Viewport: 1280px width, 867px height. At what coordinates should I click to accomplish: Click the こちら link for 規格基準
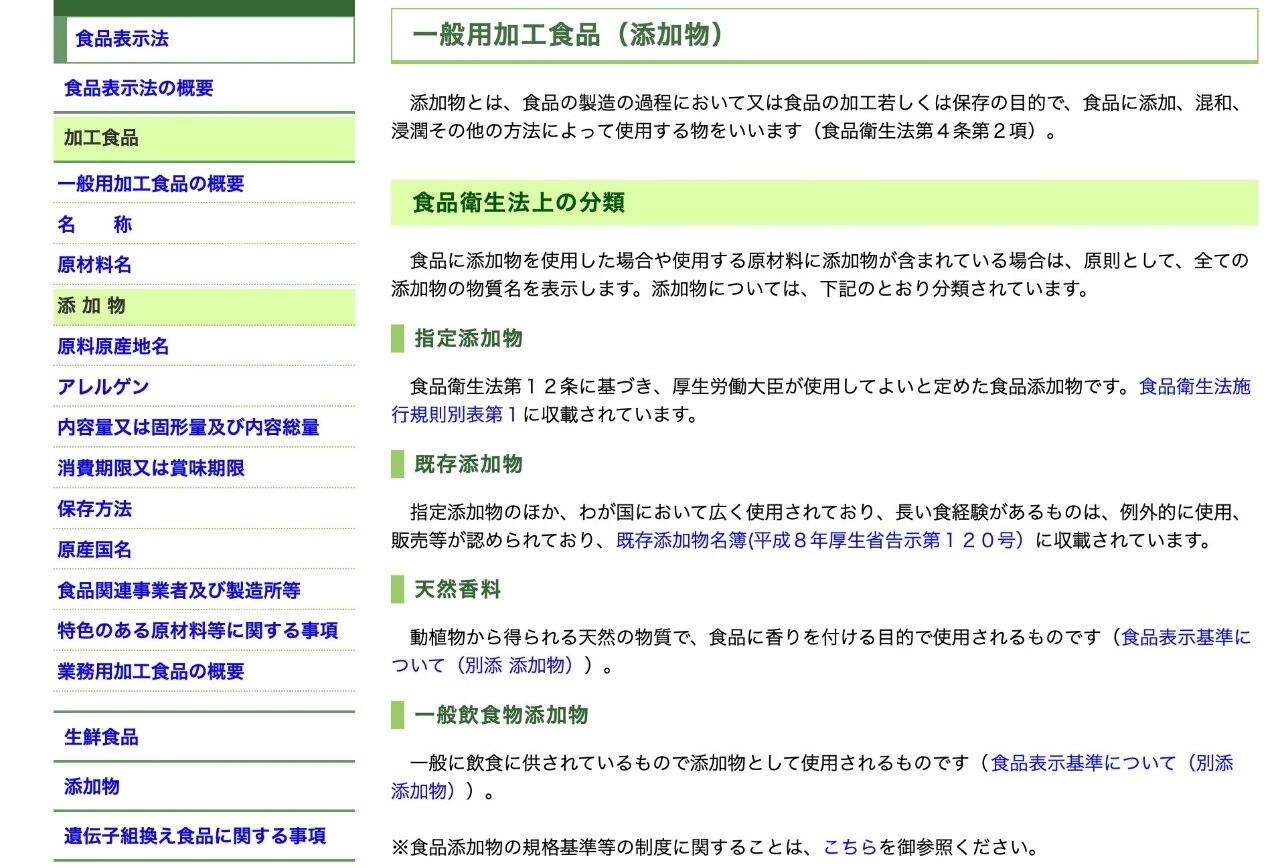(849, 847)
